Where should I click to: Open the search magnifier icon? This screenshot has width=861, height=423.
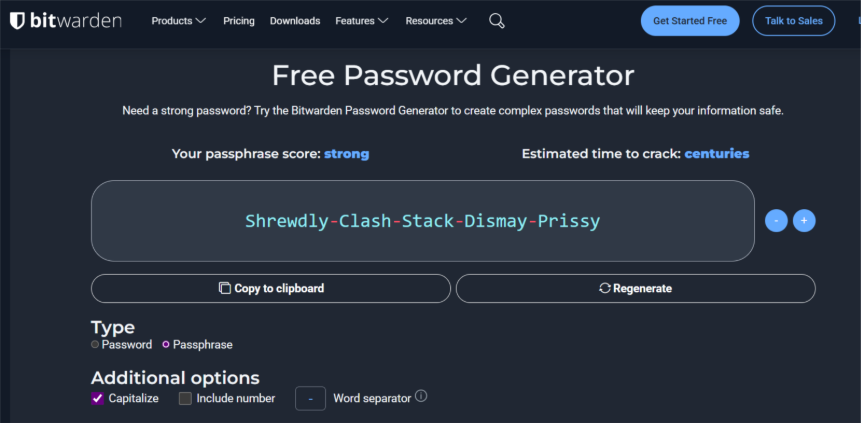[x=497, y=21]
